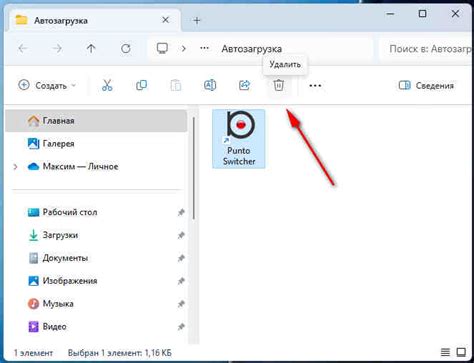Switch to details list view
The image size is (474, 363).
(x=445, y=352)
